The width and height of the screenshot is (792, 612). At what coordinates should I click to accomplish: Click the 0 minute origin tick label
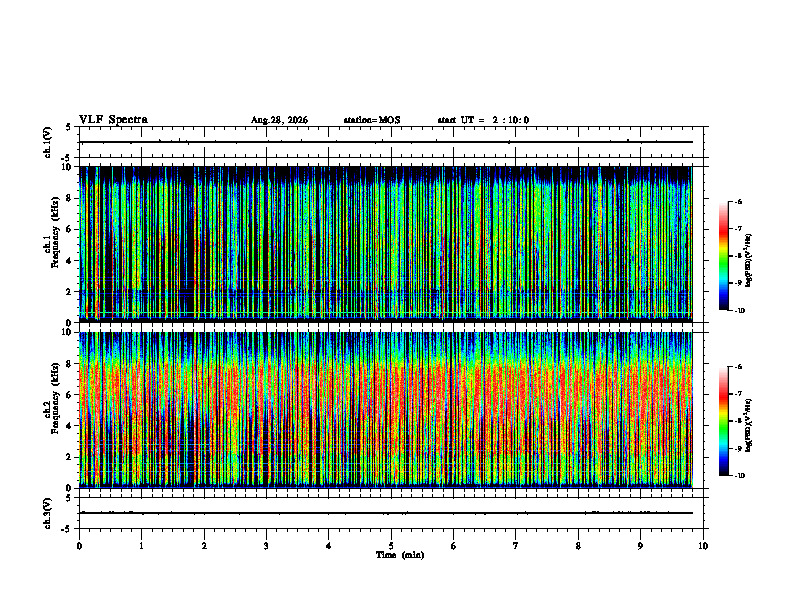click(x=79, y=546)
